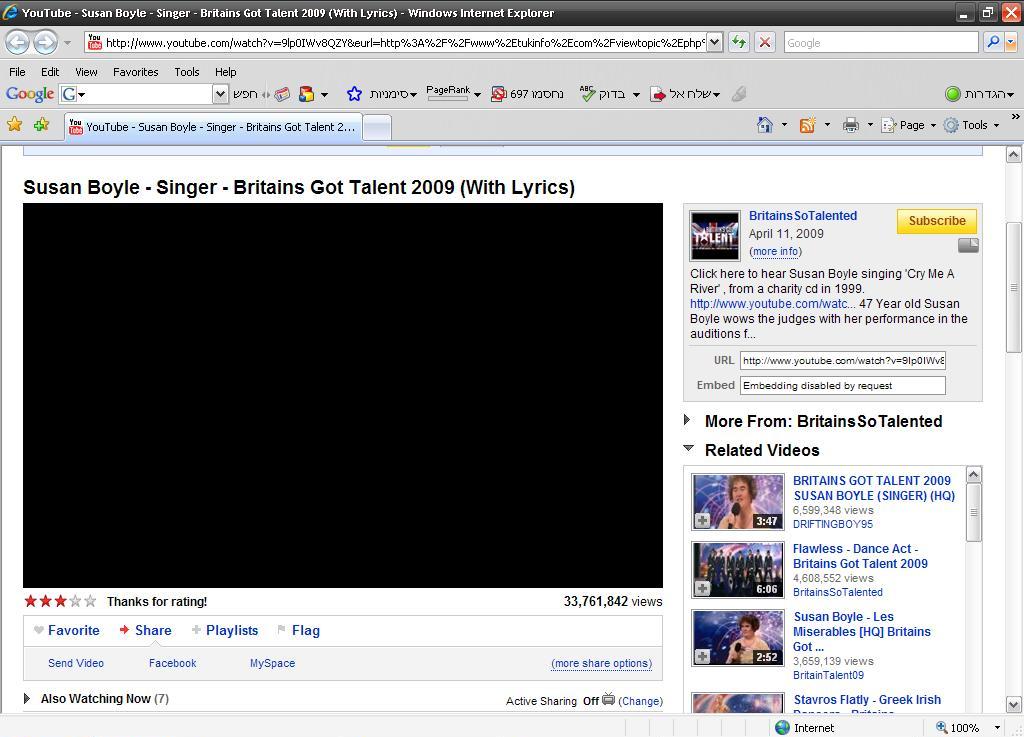
Task: Open the Edit menu
Action: pyautogui.click(x=50, y=72)
